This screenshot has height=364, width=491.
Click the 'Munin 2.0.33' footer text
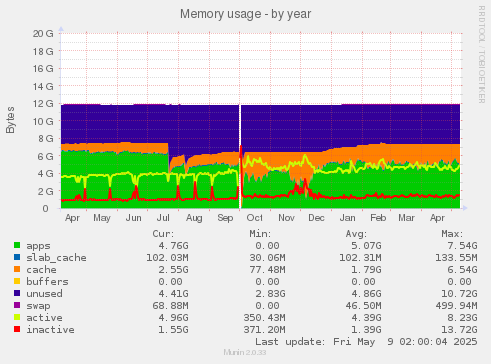coord(245,352)
